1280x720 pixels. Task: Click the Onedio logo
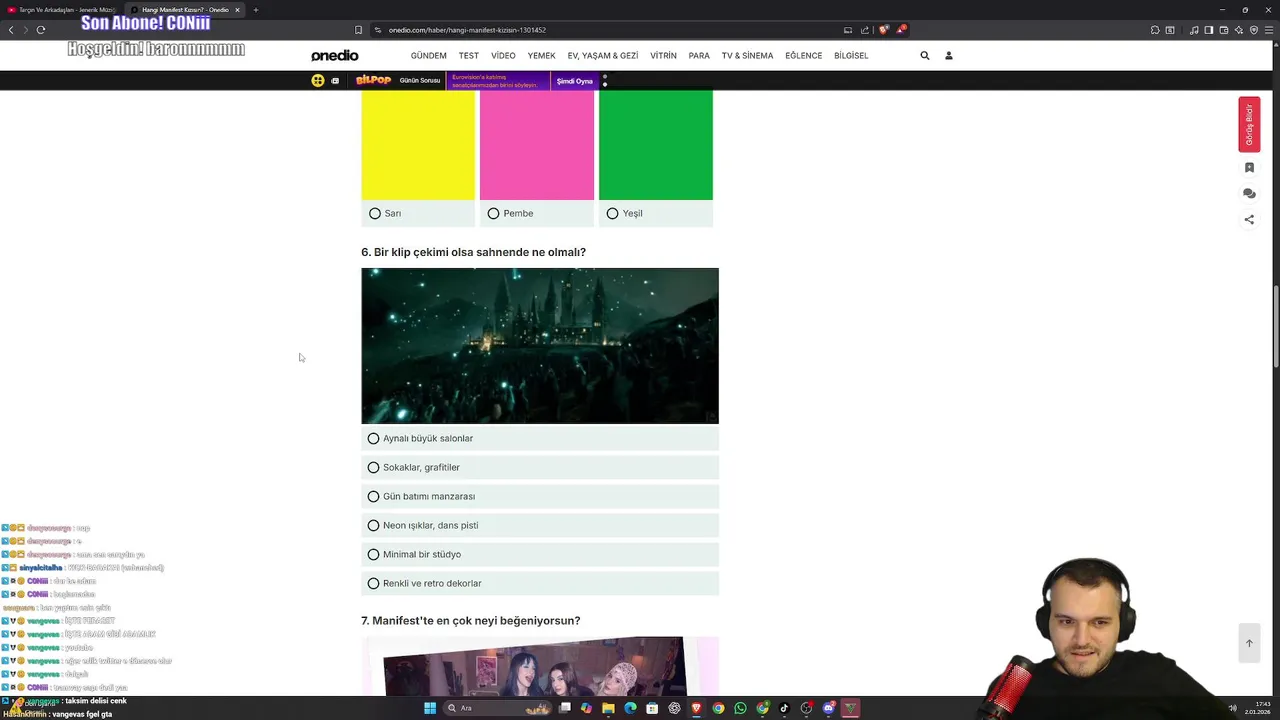pos(335,56)
